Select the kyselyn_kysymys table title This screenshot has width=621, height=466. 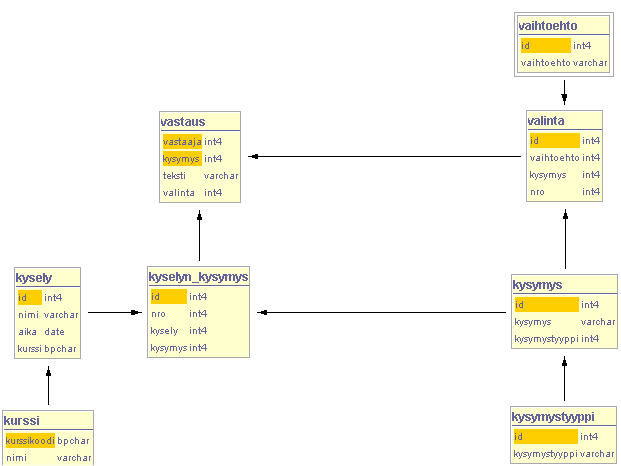point(198,277)
